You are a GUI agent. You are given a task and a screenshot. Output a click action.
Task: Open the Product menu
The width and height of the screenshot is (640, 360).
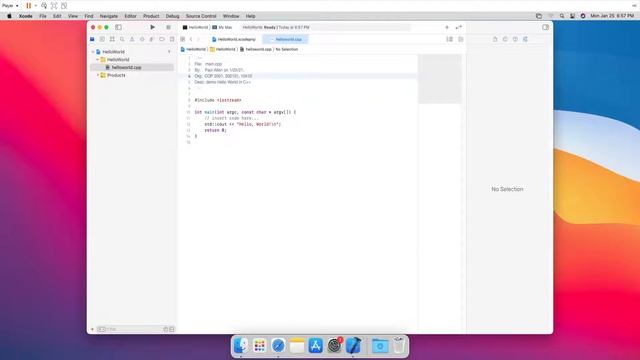coord(151,16)
